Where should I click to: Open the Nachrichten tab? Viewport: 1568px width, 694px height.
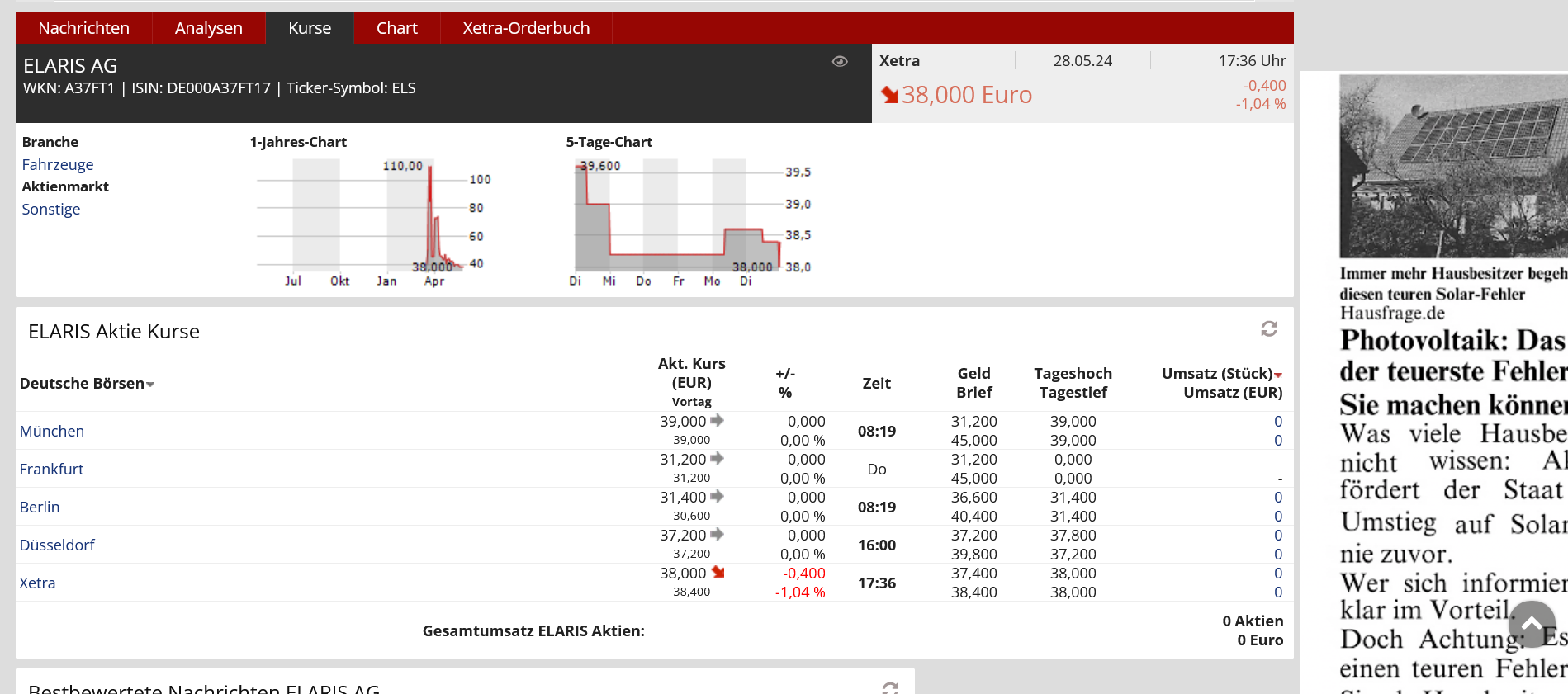pos(83,28)
